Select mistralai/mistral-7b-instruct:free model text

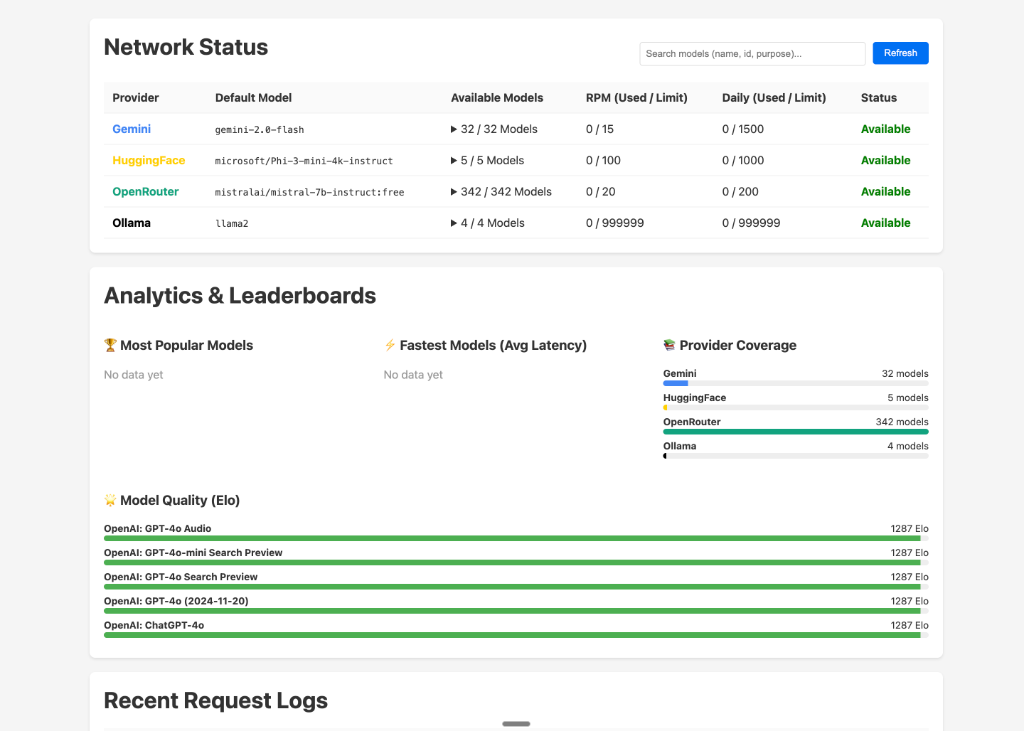pyautogui.click(x=310, y=193)
